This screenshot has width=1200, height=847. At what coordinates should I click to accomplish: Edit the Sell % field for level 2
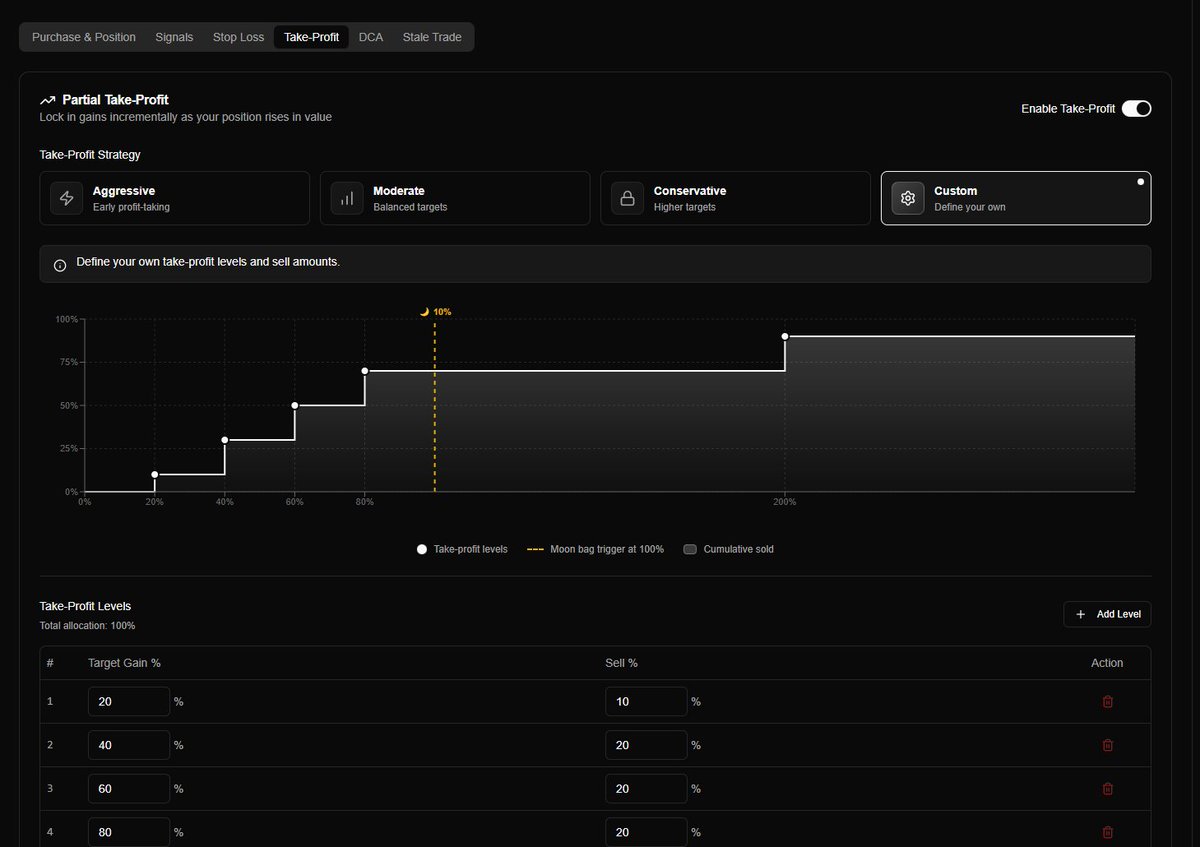click(646, 745)
